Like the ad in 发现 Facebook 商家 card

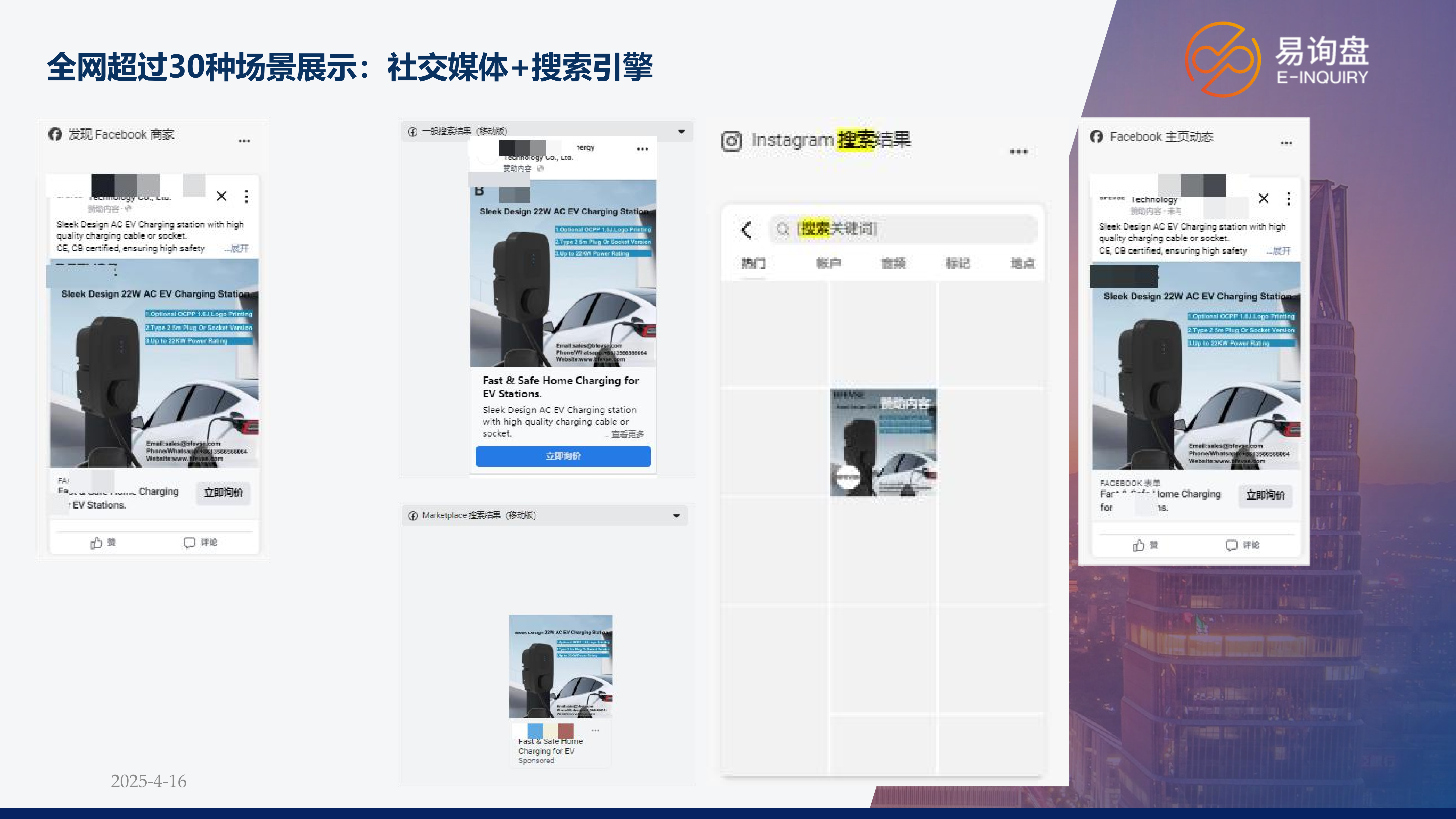pos(103,543)
